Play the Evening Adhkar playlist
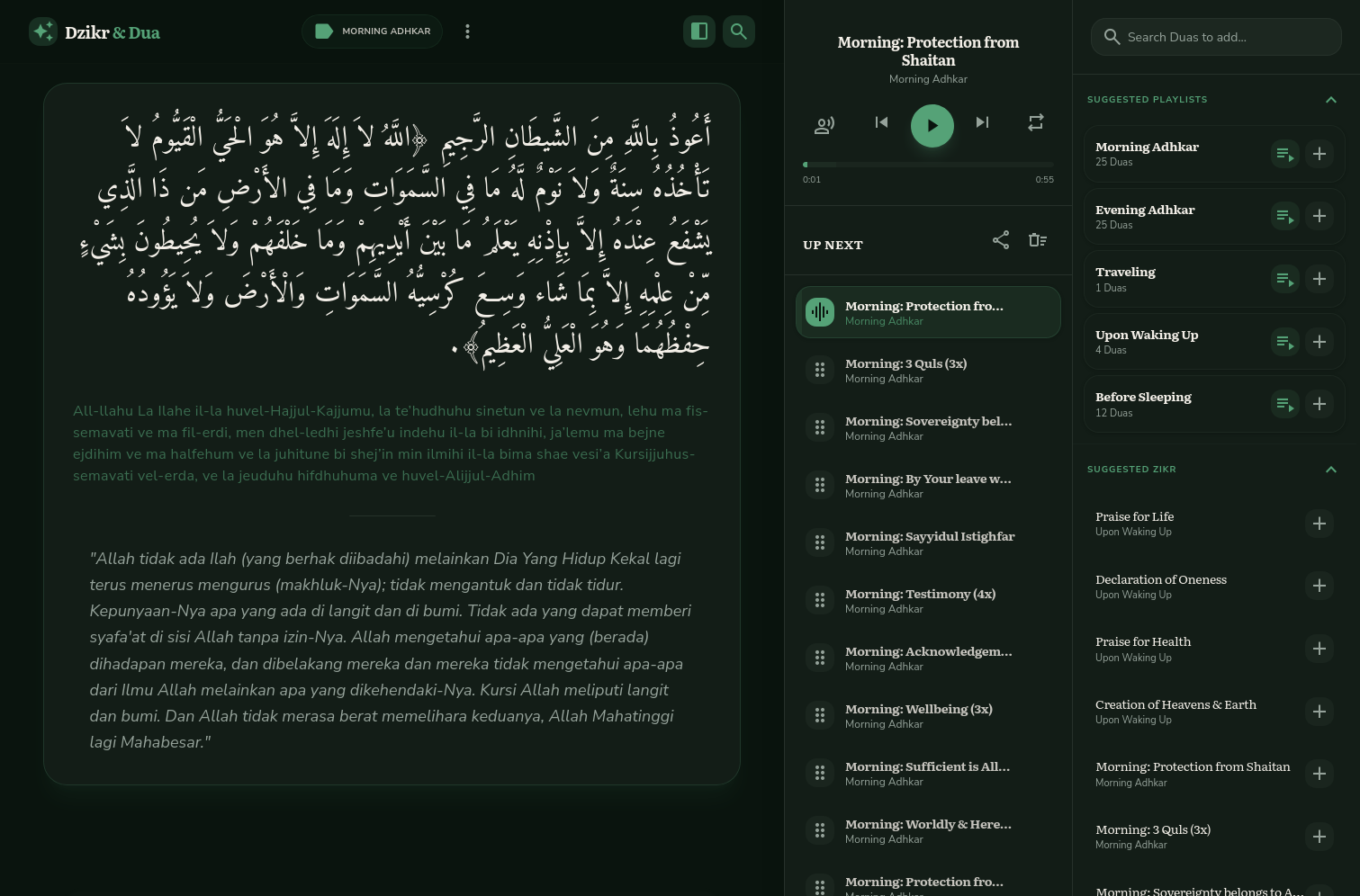 pyautogui.click(x=1284, y=216)
